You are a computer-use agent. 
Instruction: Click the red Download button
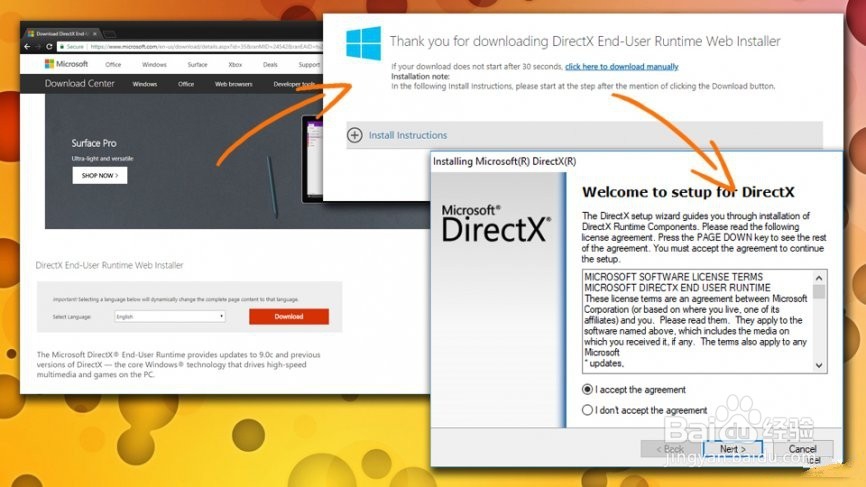point(289,316)
